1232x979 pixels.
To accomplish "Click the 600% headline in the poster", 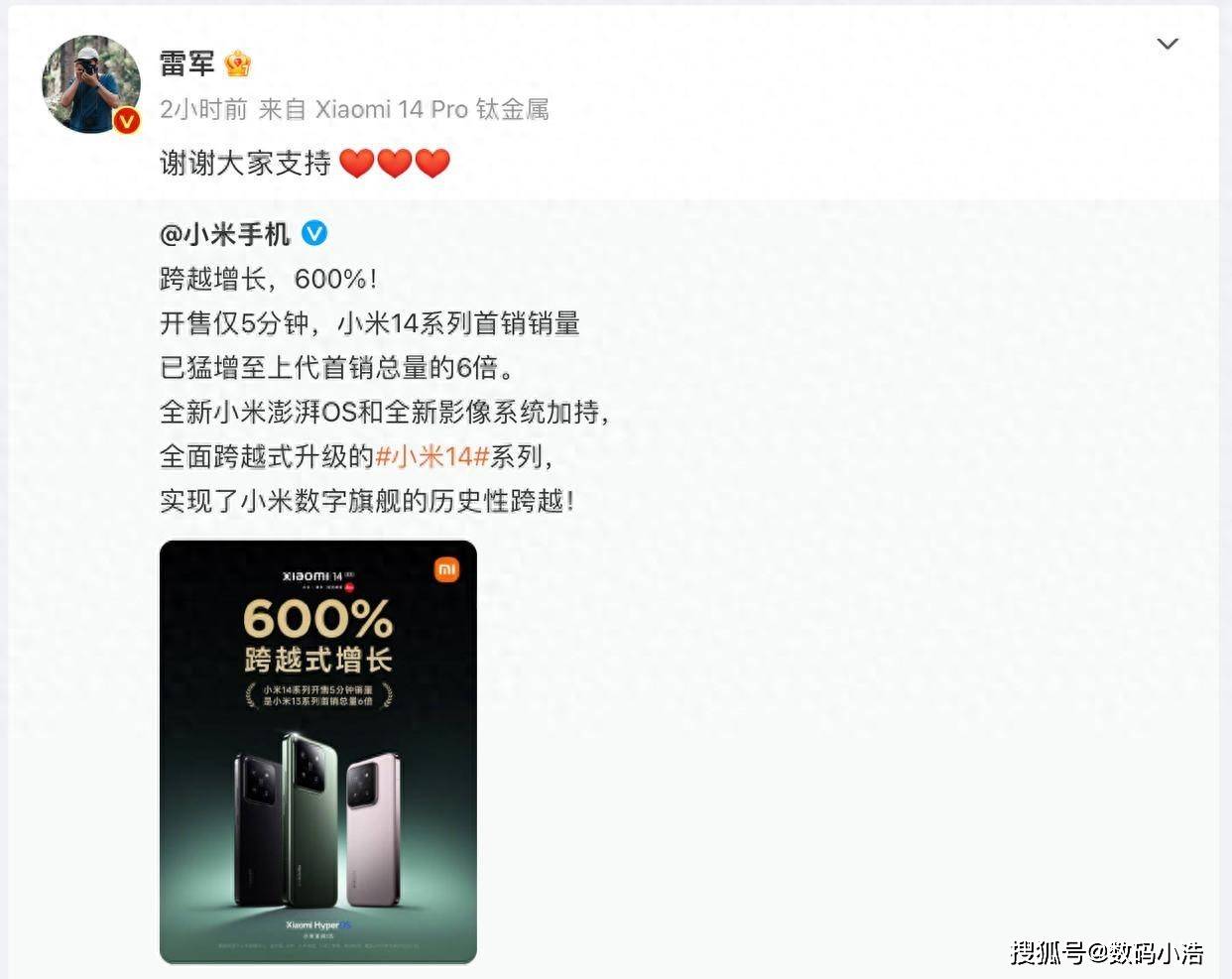I will coord(318,619).
